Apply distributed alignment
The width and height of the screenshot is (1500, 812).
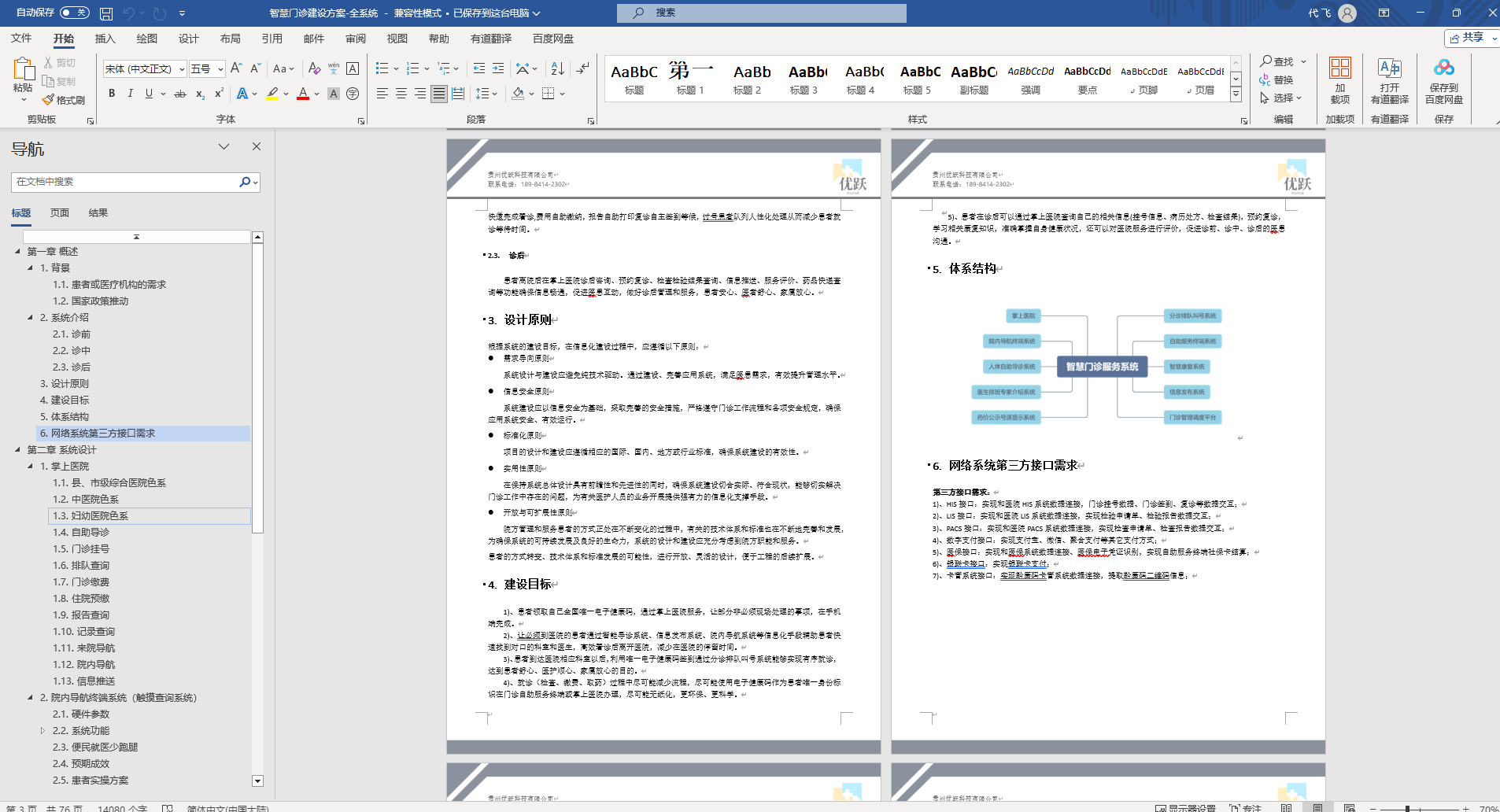(458, 94)
